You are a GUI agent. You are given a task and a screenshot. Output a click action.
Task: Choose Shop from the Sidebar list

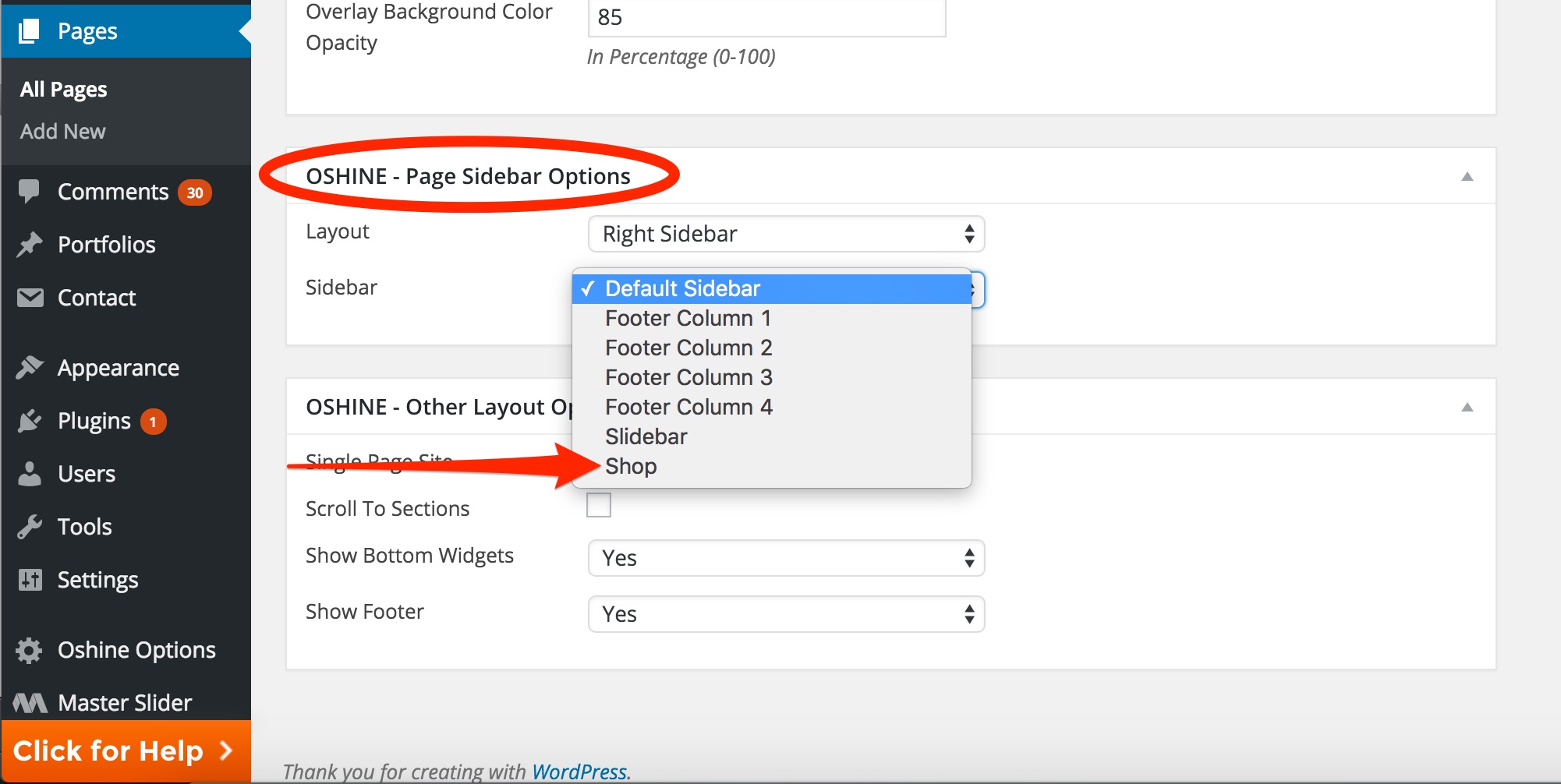(772, 466)
